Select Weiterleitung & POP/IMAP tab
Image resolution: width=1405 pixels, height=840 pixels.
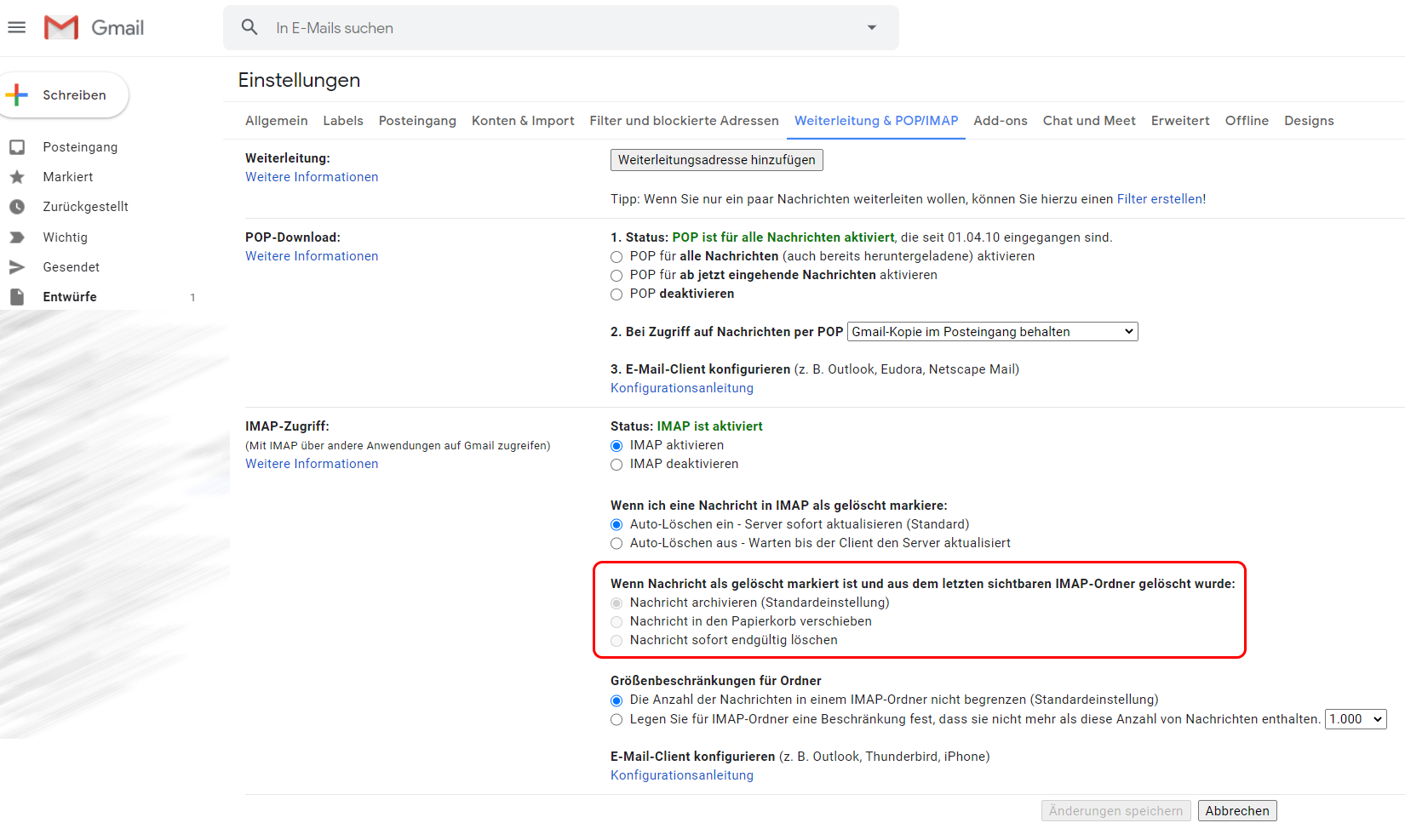click(876, 121)
